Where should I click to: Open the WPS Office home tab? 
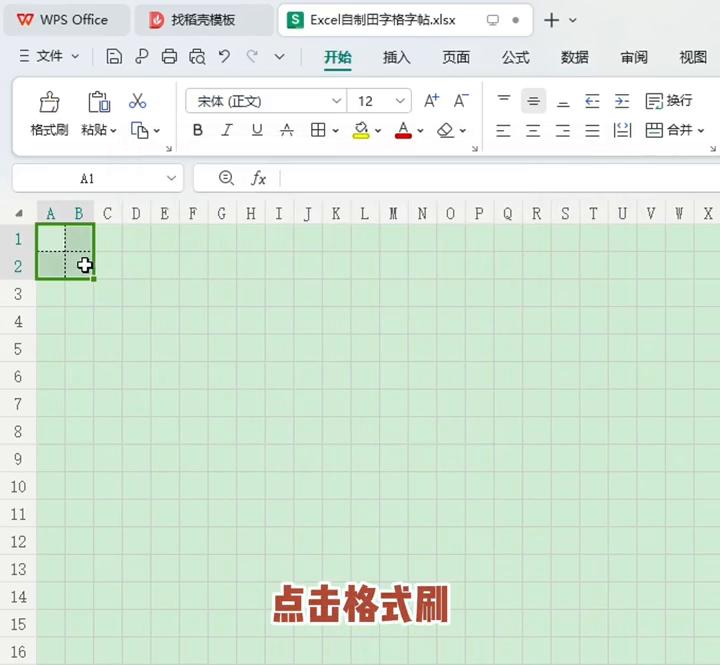67,20
